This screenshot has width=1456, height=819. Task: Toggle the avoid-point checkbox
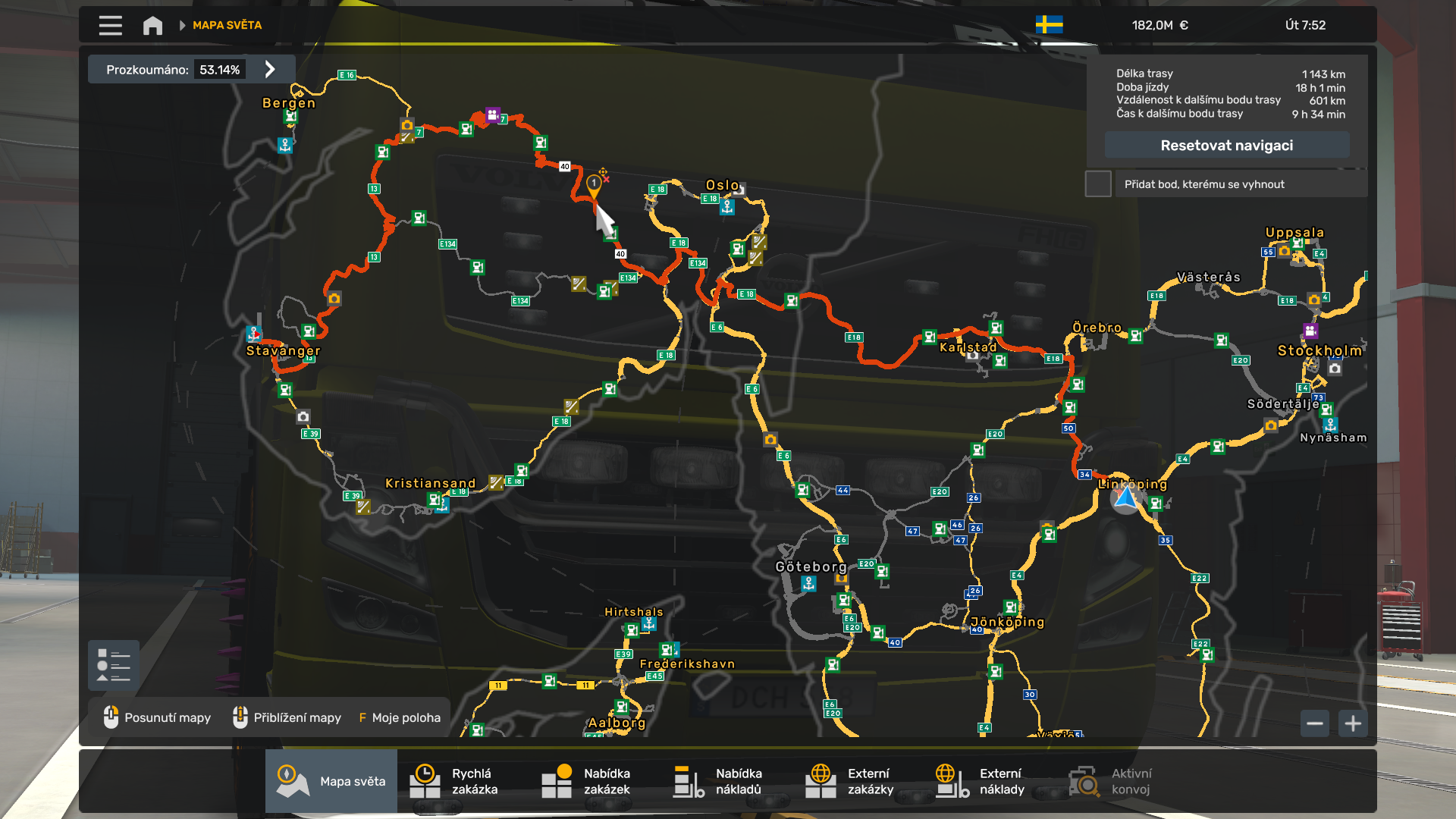pyautogui.click(x=1097, y=184)
